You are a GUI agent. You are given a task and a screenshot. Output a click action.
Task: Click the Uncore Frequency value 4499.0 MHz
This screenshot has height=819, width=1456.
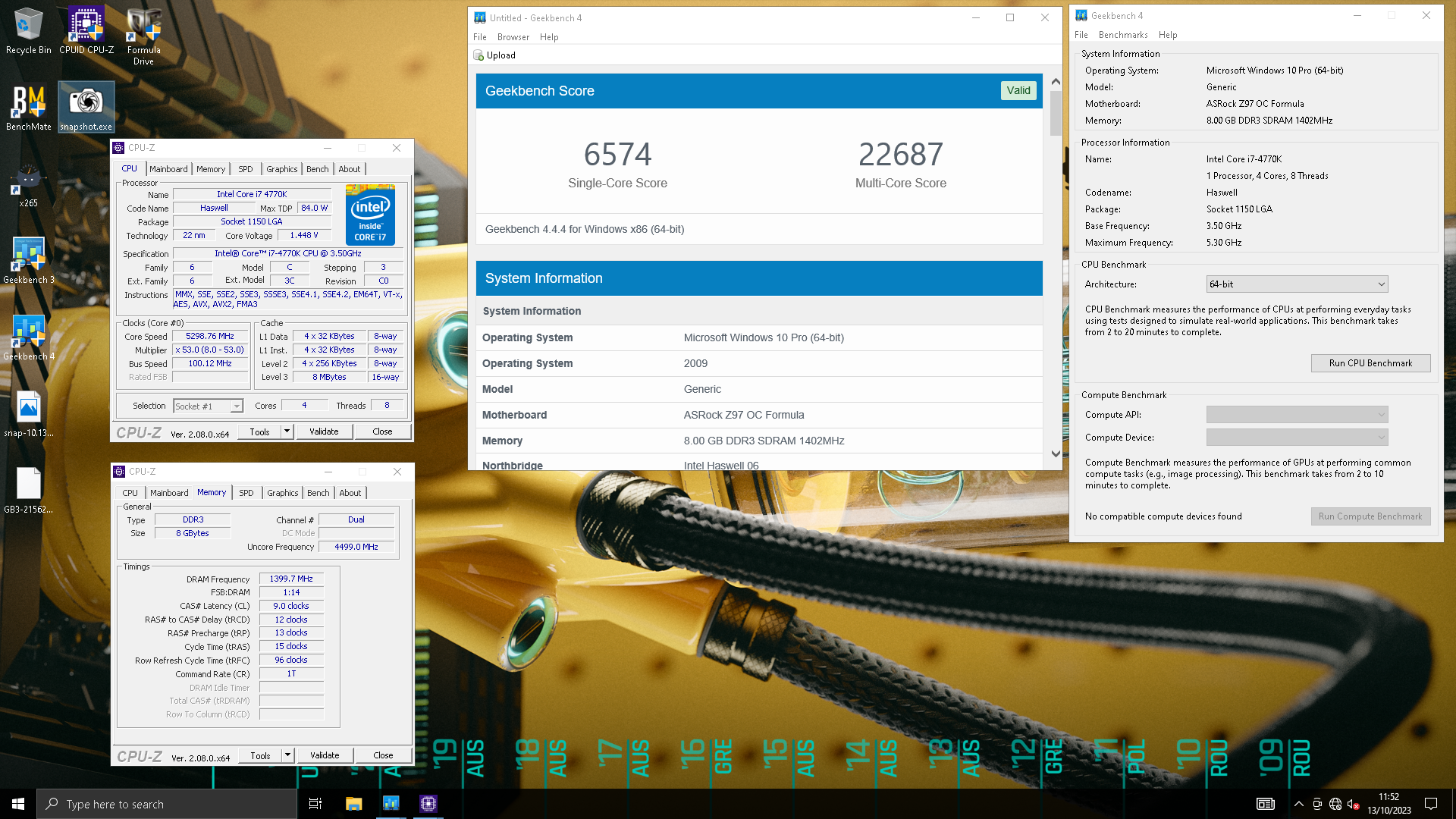tap(356, 547)
